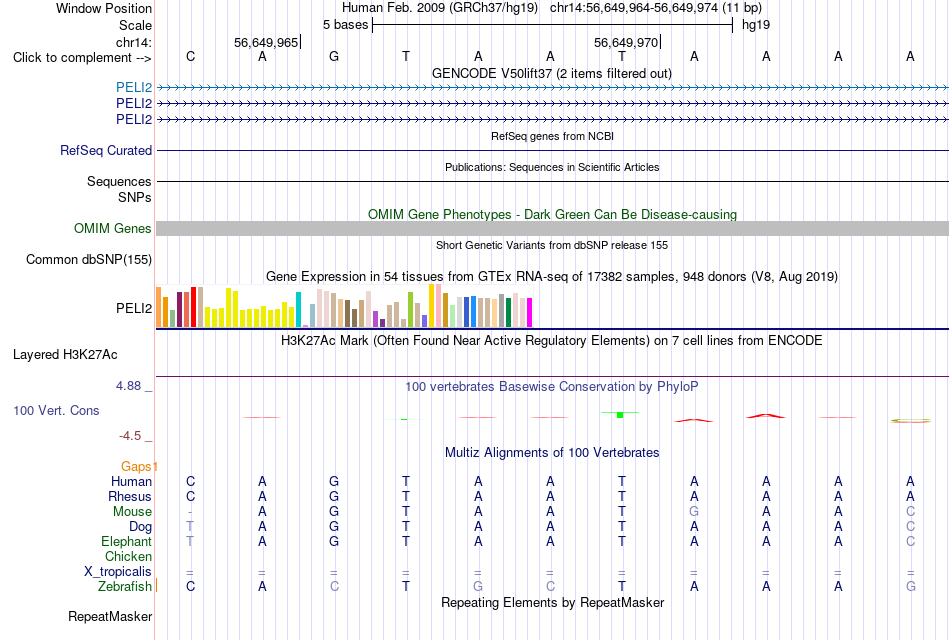The height and width of the screenshot is (640, 950).
Task: Open '100 vertebrates Basewise Conservation by PhyloP' title
Action: coord(552,387)
